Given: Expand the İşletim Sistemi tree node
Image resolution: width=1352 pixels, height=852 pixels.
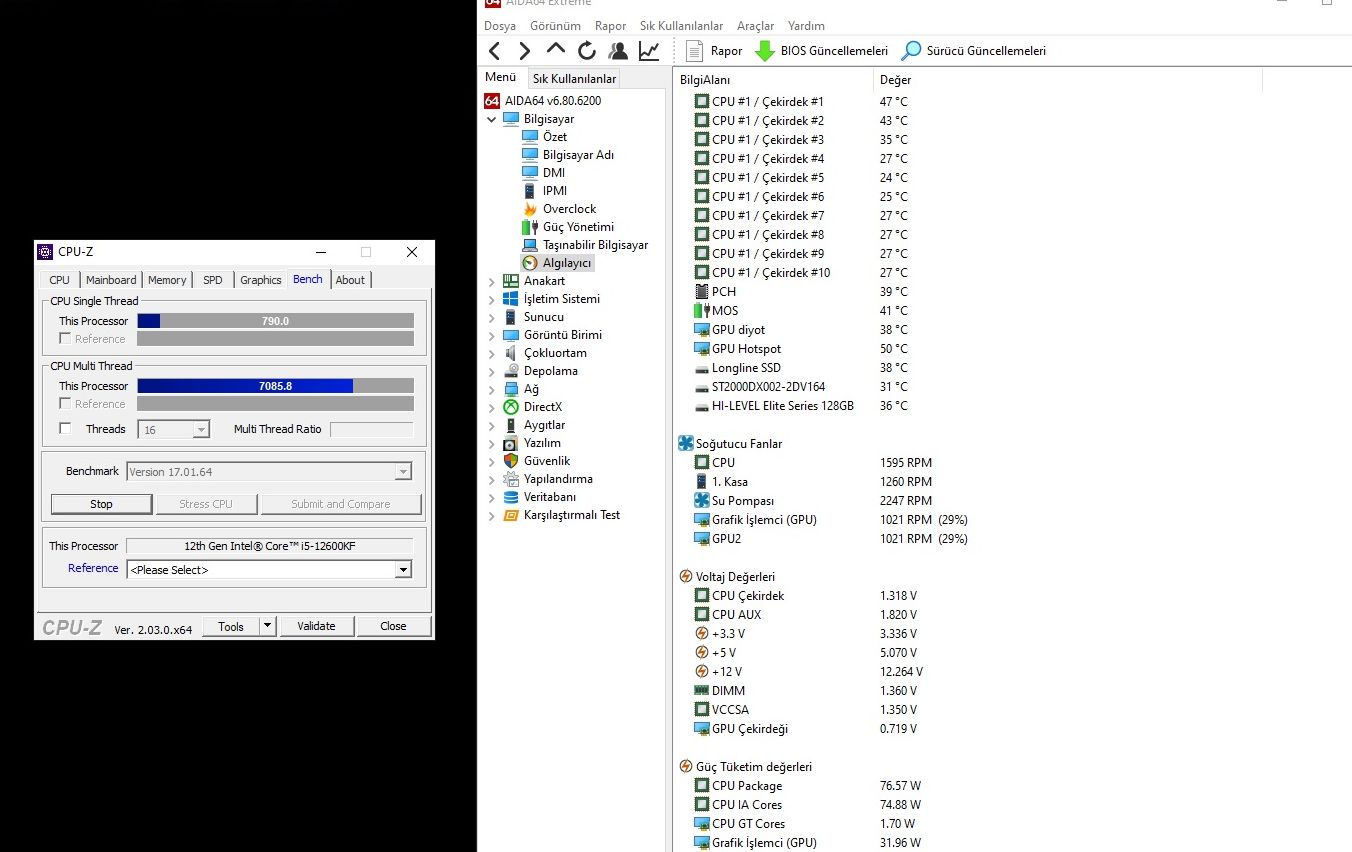Looking at the screenshot, I should coord(492,299).
